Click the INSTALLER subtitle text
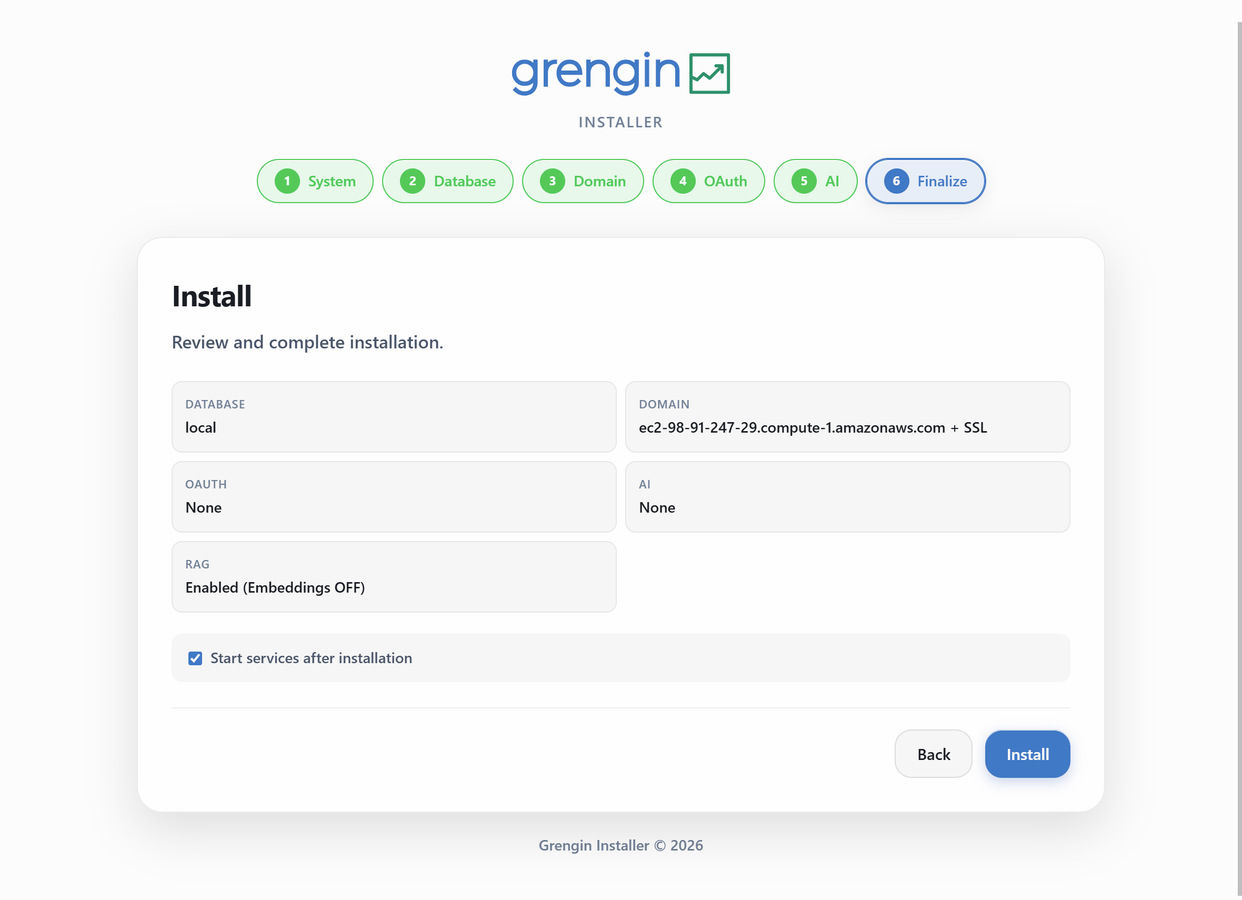The width and height of the screenshot is (1242, 900). click(x=621, y=122)
